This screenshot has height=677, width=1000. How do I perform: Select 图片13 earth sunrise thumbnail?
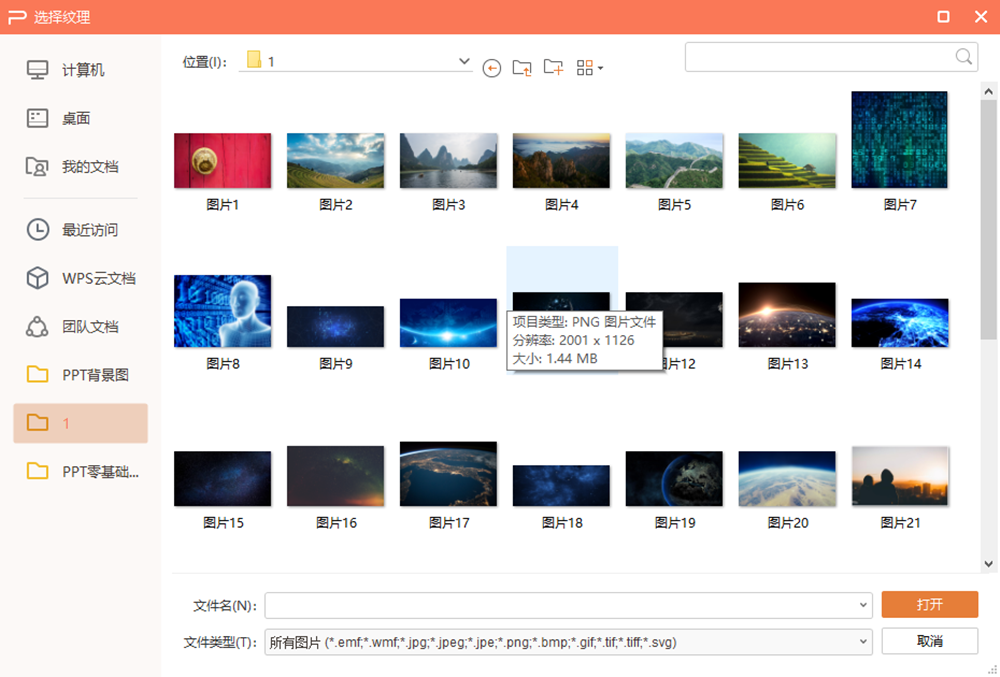click(x=787, y=315)
